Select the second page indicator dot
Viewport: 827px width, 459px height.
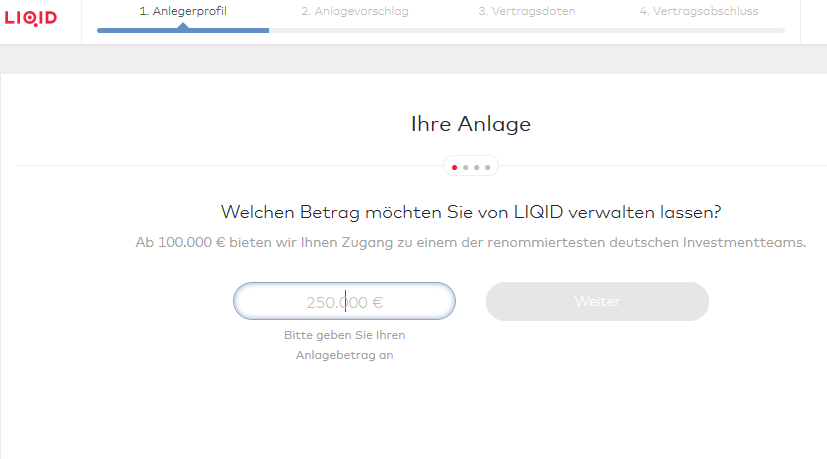click(466, 167)
